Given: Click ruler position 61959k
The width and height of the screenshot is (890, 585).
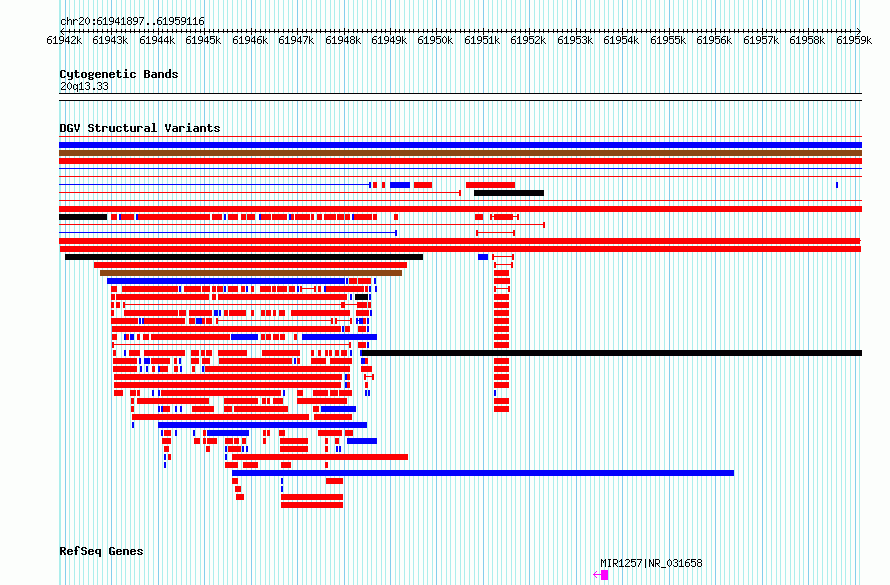Looking at the screenshot, I should pos(854,40).
